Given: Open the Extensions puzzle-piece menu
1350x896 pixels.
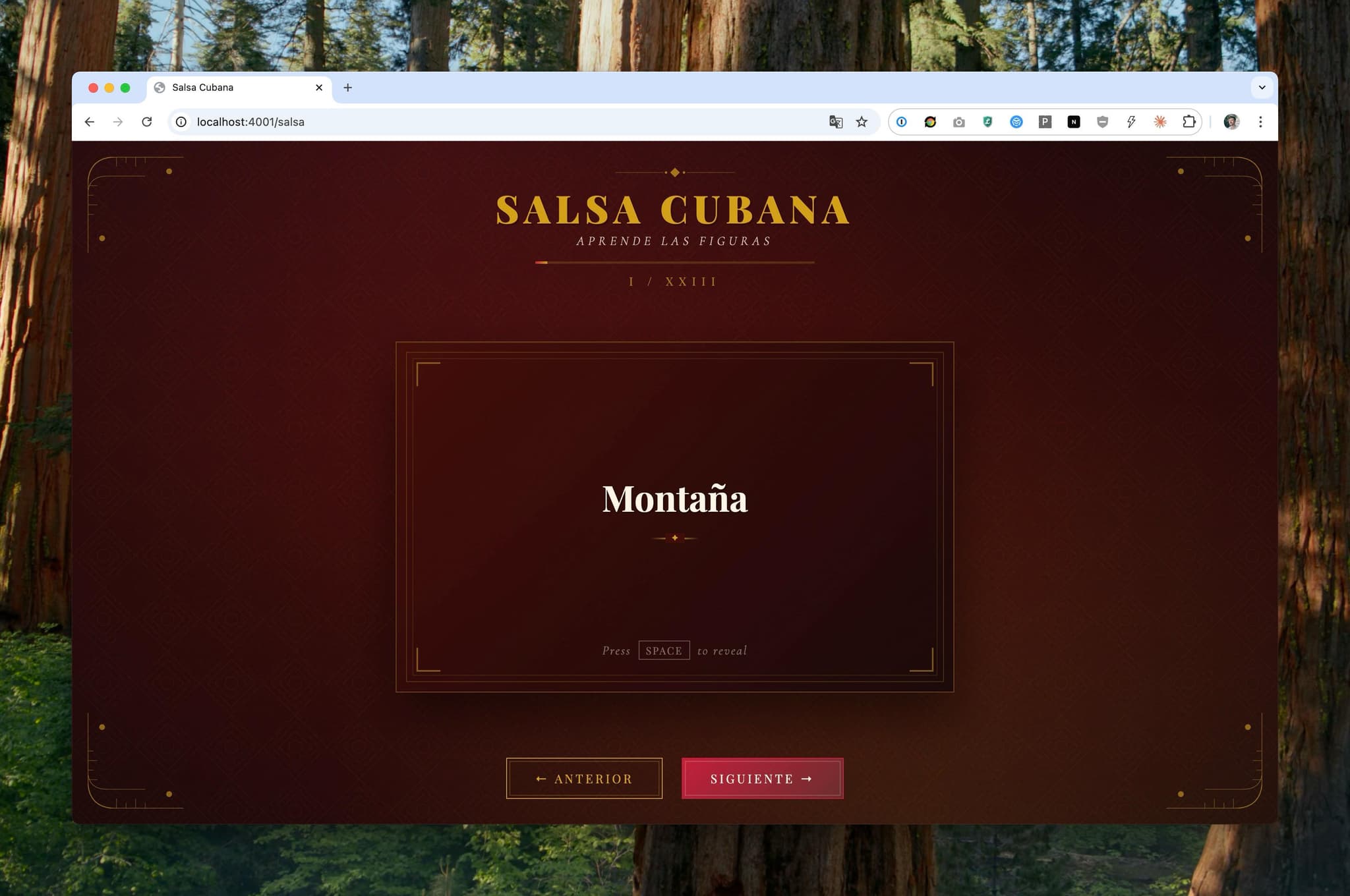Looking at the screenshot, I should pyautogui.click(x=1189, y=122).
